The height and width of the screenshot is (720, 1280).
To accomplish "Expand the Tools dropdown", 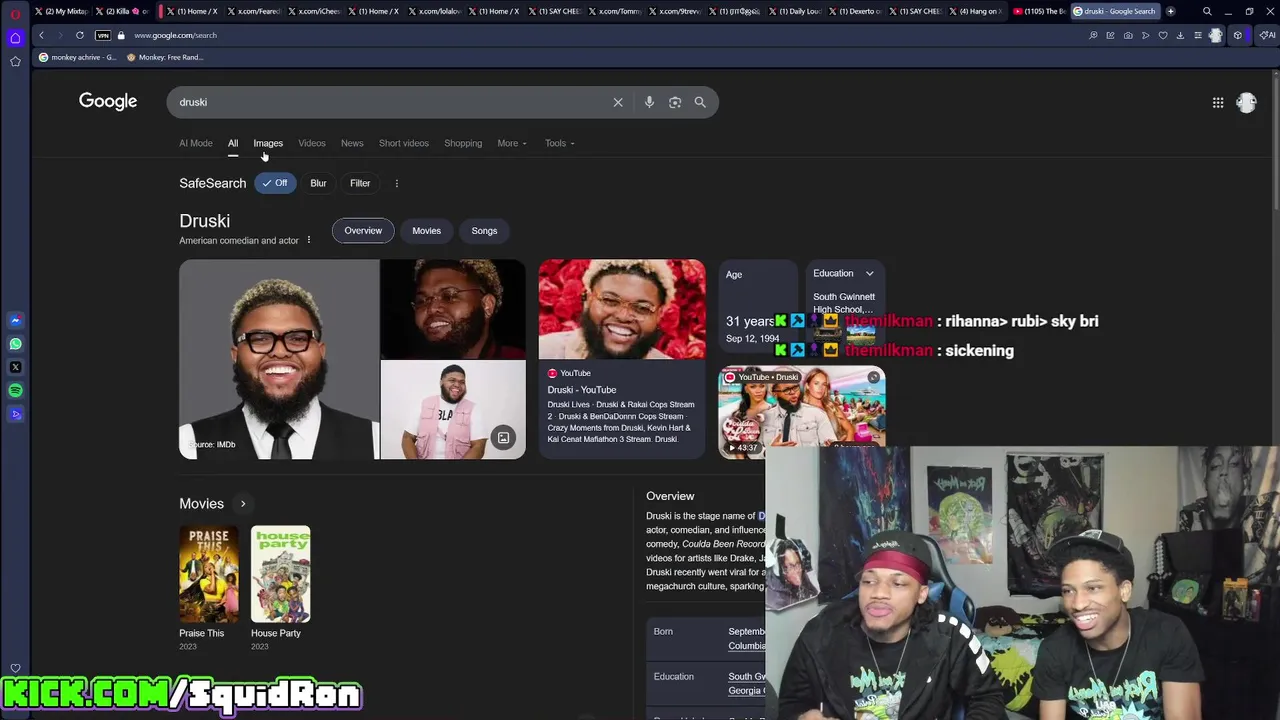I will pos(560,143).
